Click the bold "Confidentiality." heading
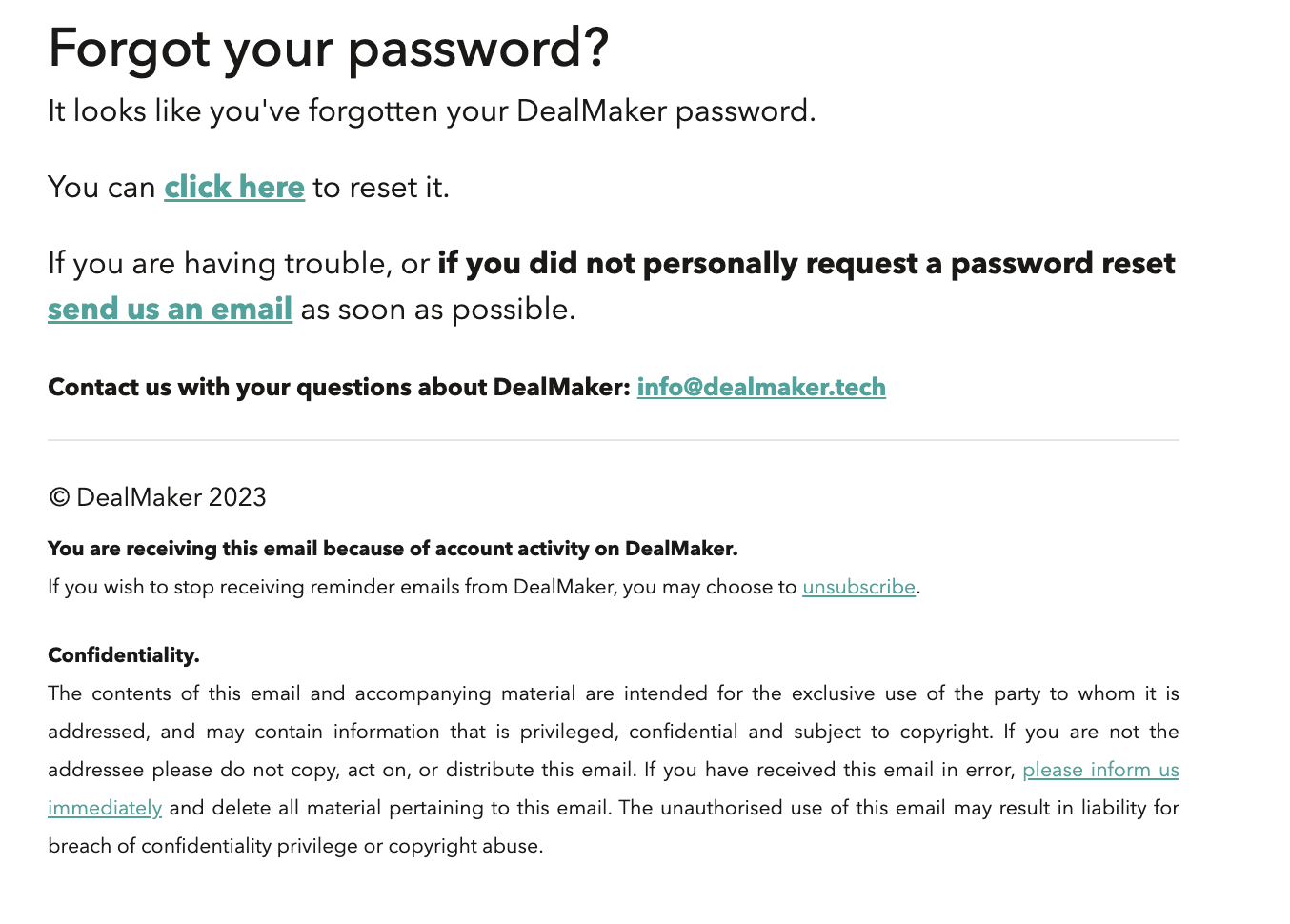 pos(124,655)
